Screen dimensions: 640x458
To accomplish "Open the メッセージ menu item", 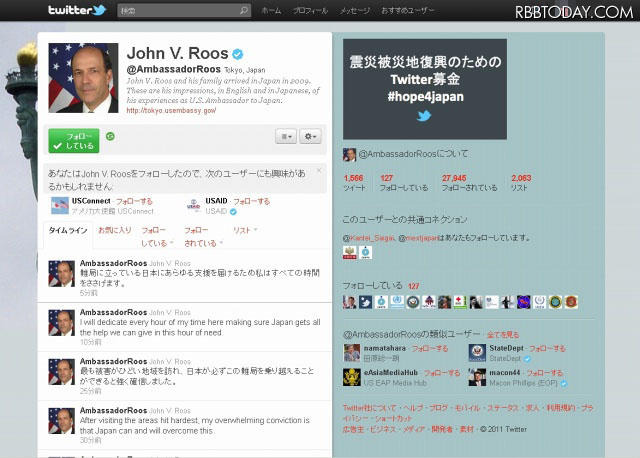I will point(355,11).
